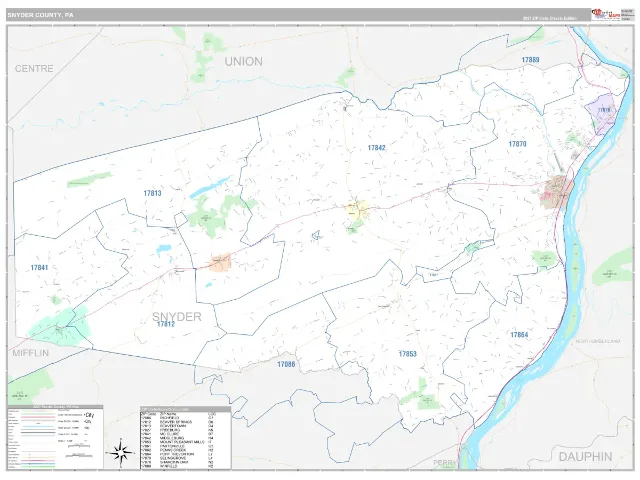Select the ZIP code label 17864
640x480 pixels.
[x=519, y=335]
